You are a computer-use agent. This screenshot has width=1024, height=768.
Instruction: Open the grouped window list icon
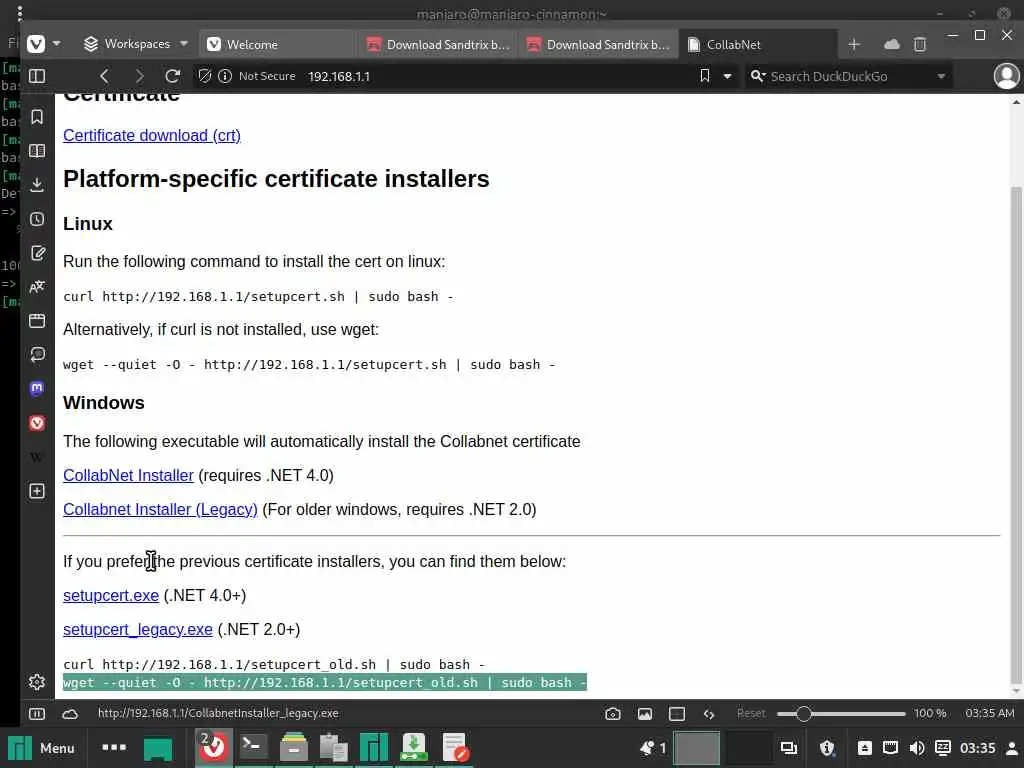tap(114, 747)
